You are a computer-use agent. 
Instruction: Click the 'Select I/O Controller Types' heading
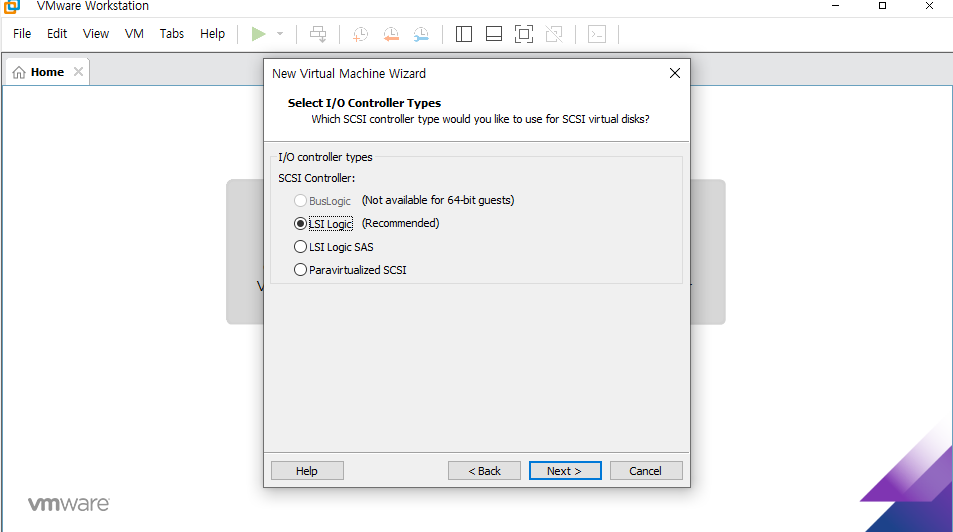pyautogui.click(x=364, y=103)
